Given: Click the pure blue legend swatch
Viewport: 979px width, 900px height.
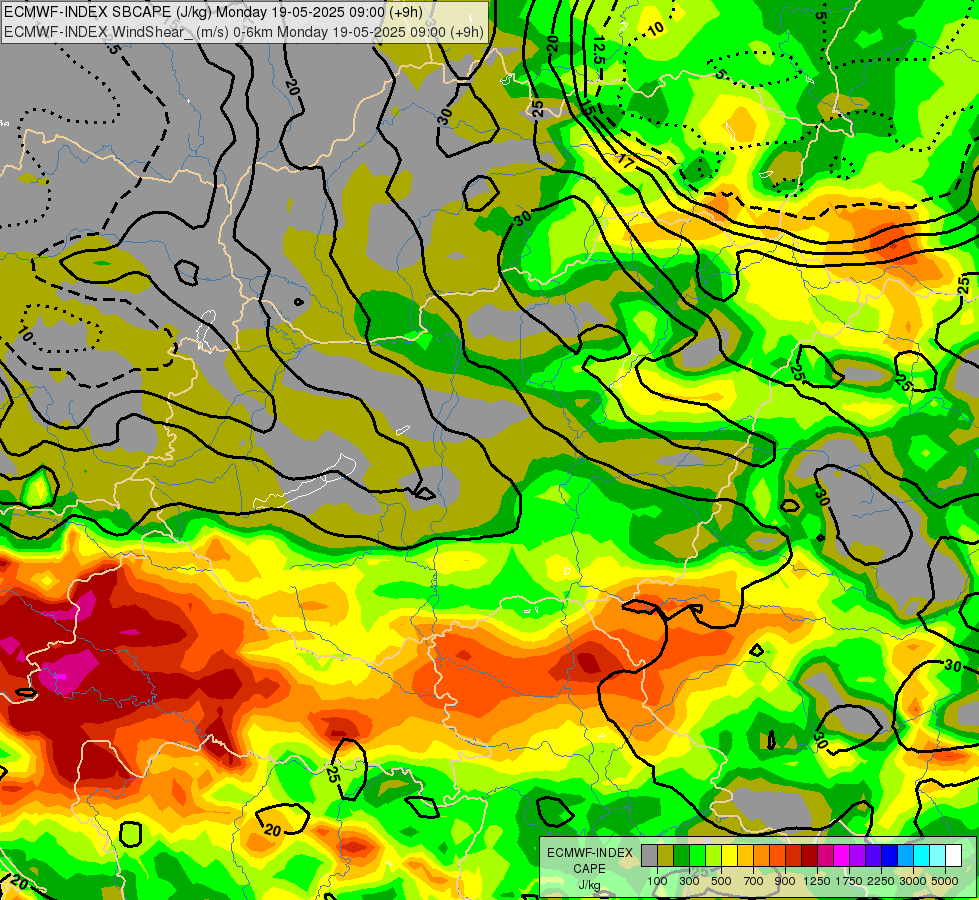Looking at the screenshot, I should click(890, 855).
